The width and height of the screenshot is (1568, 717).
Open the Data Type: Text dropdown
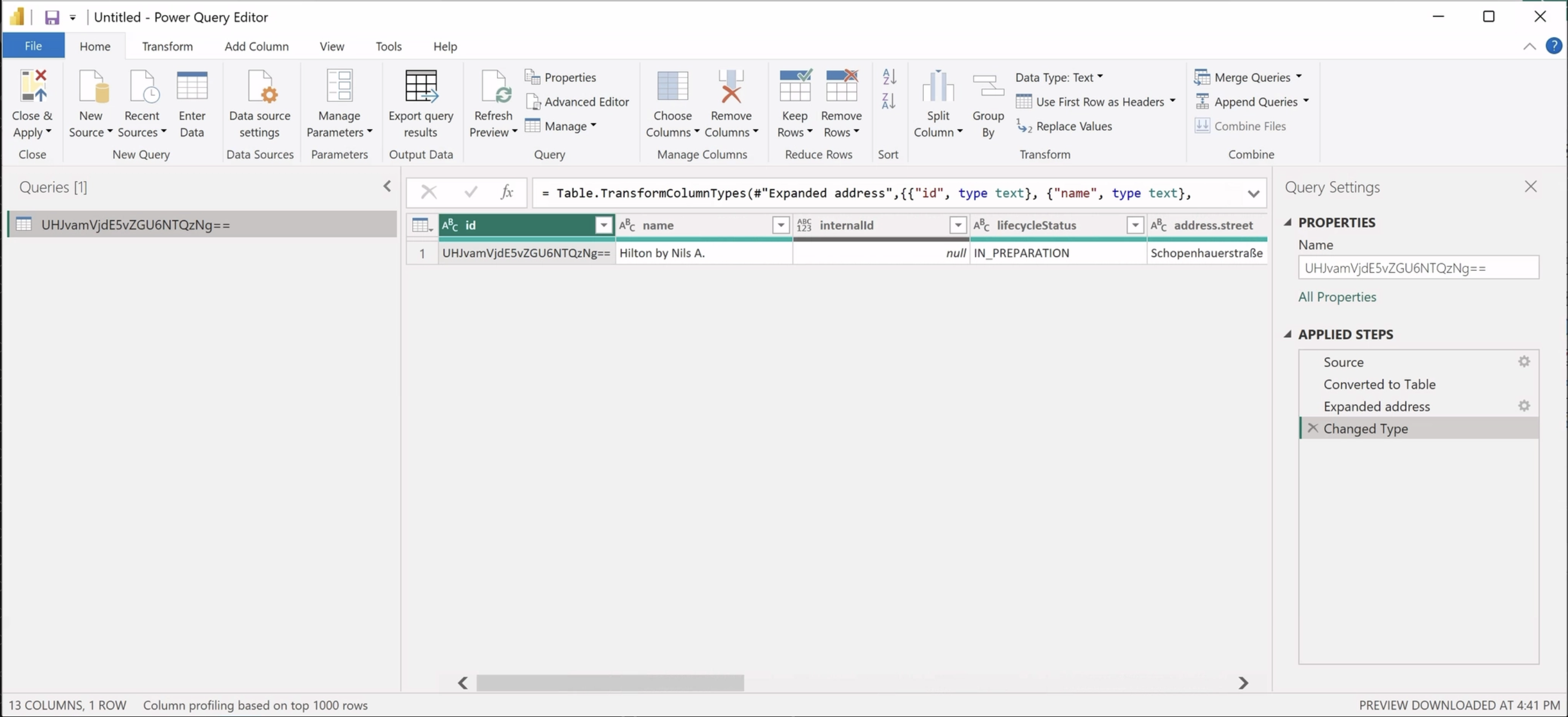(1059, 77)
